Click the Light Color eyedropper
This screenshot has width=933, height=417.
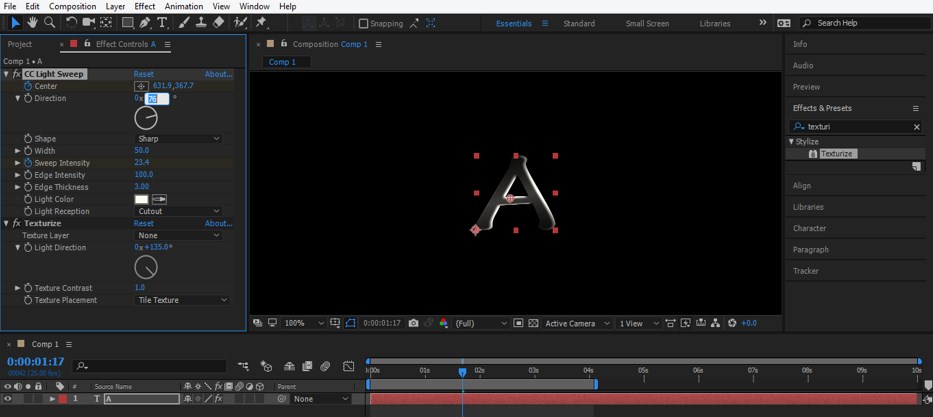tap(159, 199)
